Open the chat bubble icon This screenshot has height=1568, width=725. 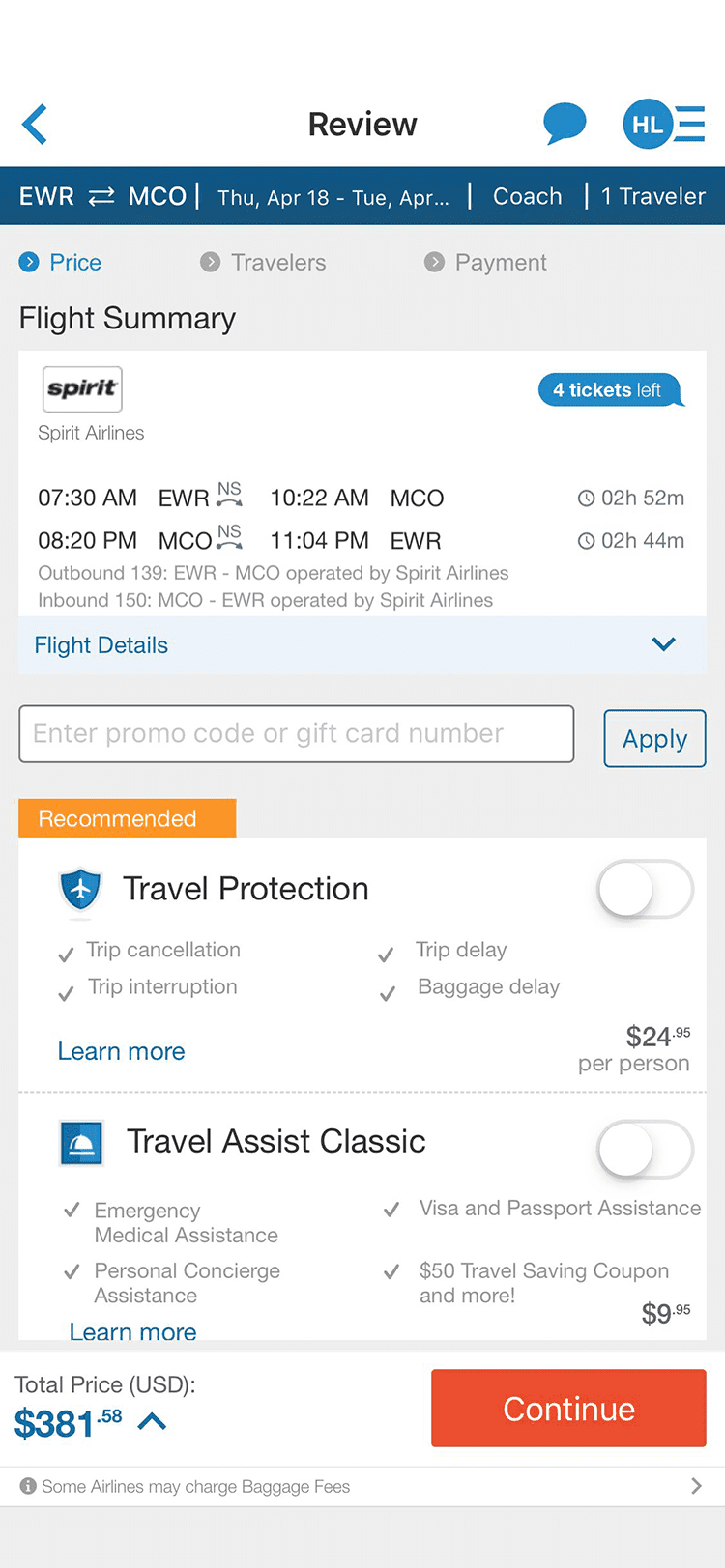pos(565,124)
